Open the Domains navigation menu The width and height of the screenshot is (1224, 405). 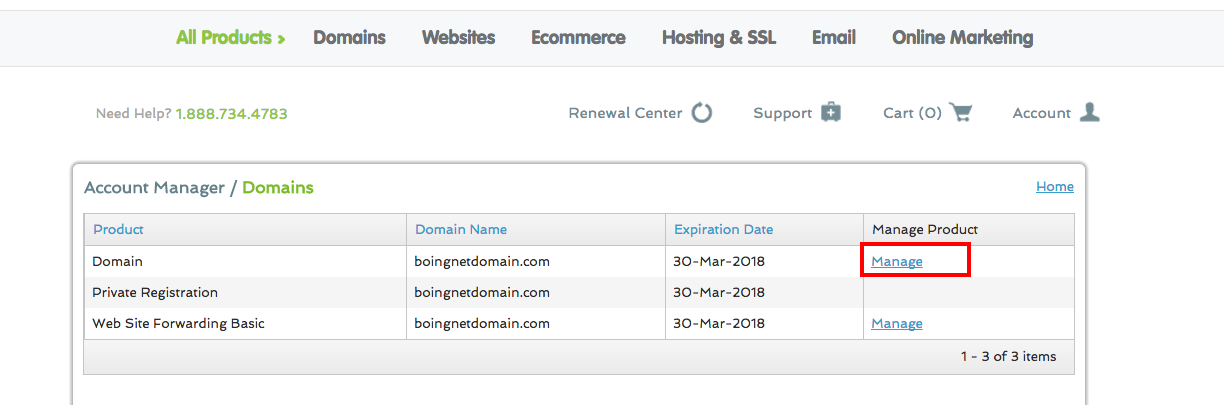(349, 38)
